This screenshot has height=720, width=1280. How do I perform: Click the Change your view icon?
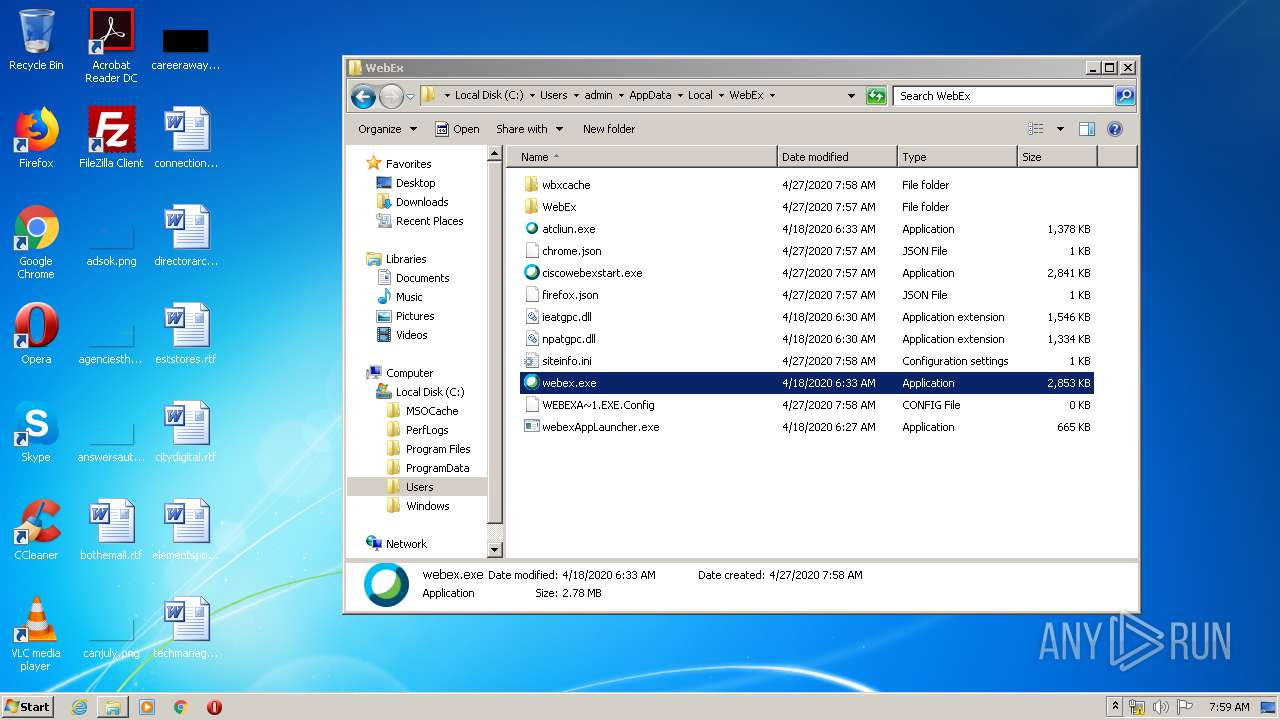point(1036,129)
